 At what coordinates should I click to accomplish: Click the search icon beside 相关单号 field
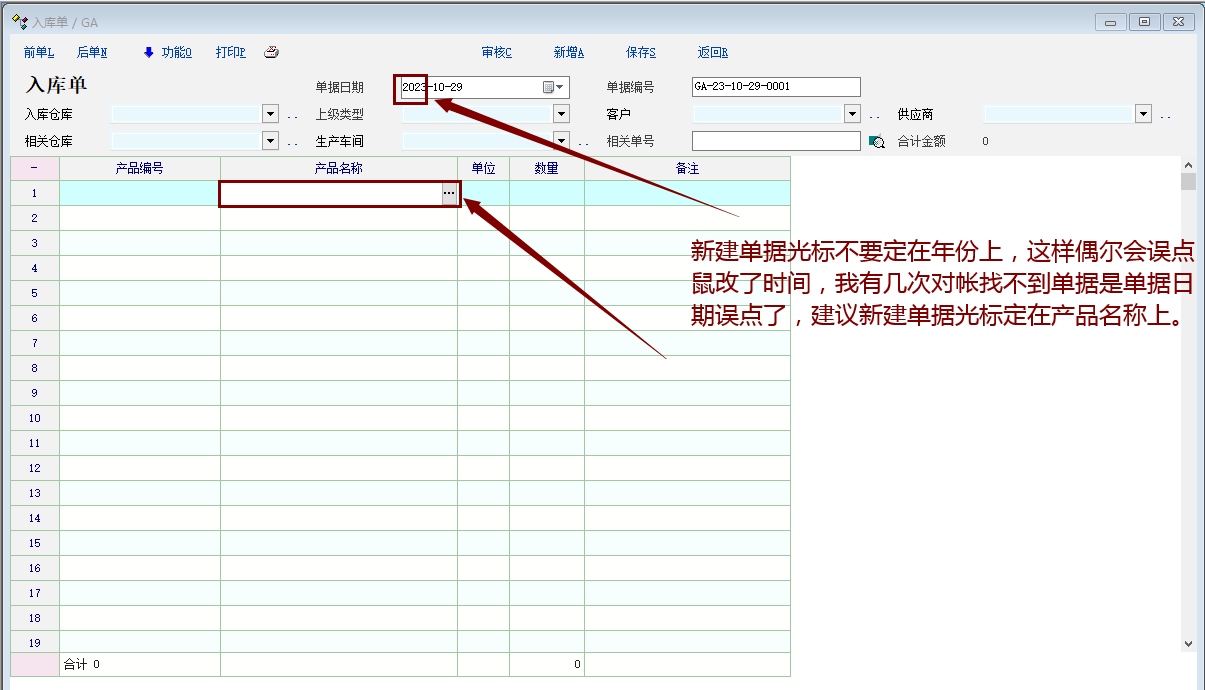point(877,142)
